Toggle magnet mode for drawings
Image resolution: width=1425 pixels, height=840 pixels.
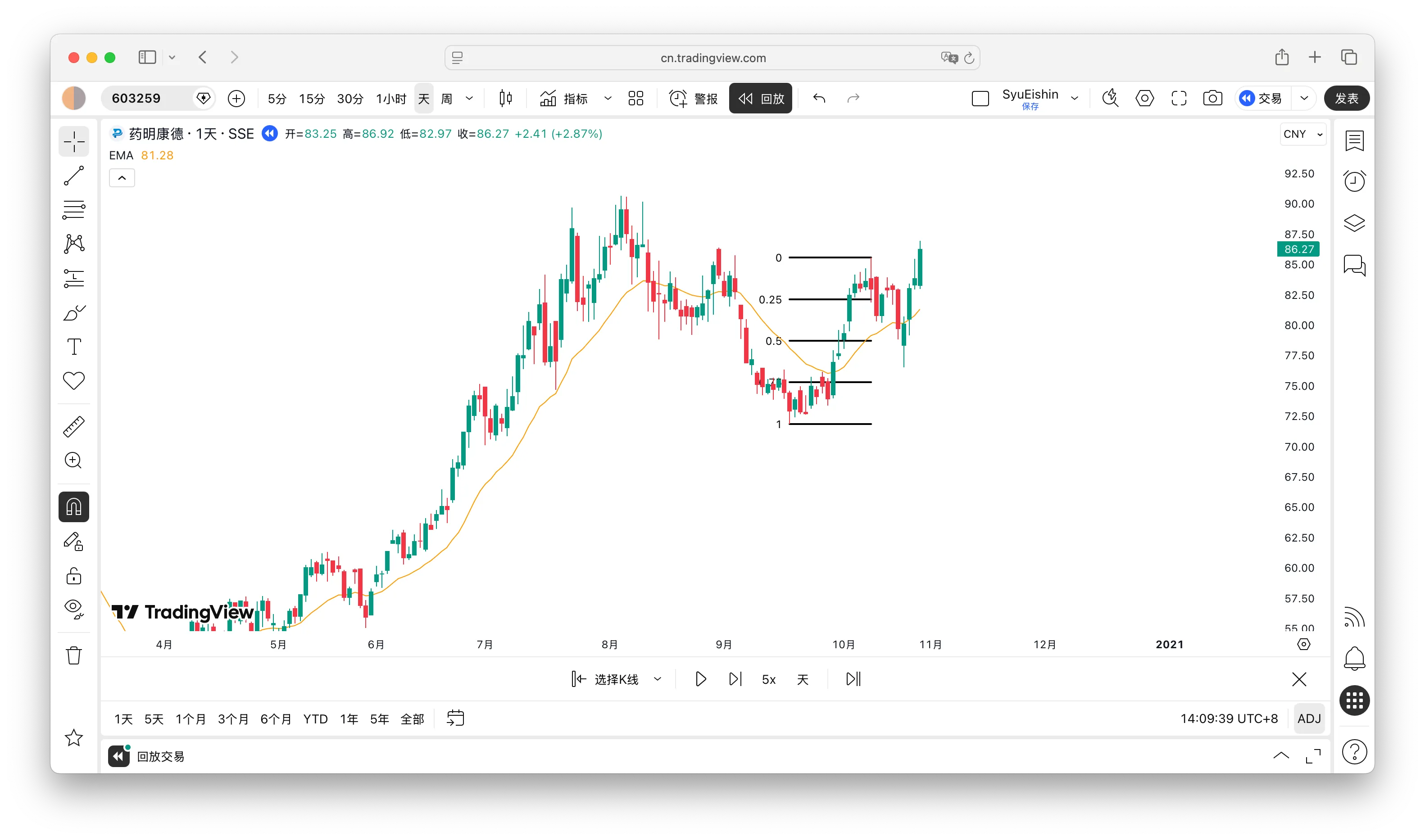(74, 506)
